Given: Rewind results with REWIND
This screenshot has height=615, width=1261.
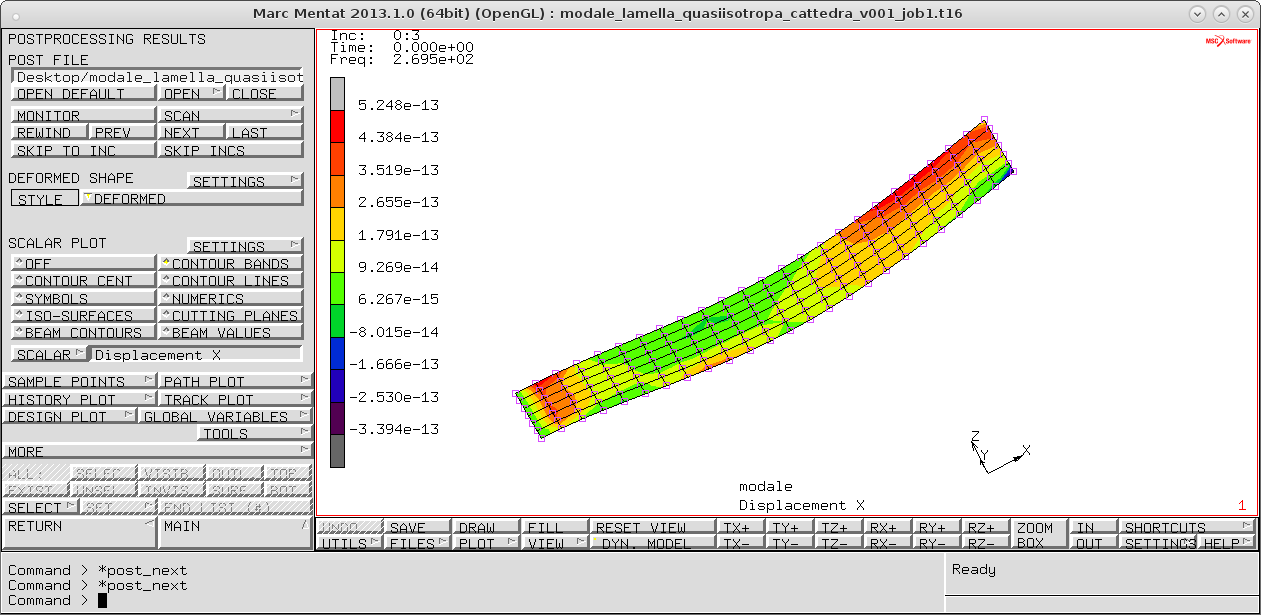Looking at the screenshot, I should (x=49, y=132).
